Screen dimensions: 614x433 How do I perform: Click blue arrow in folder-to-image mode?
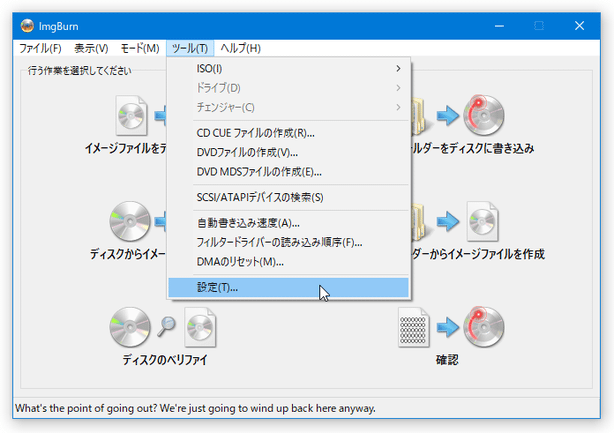click(448, 222)
